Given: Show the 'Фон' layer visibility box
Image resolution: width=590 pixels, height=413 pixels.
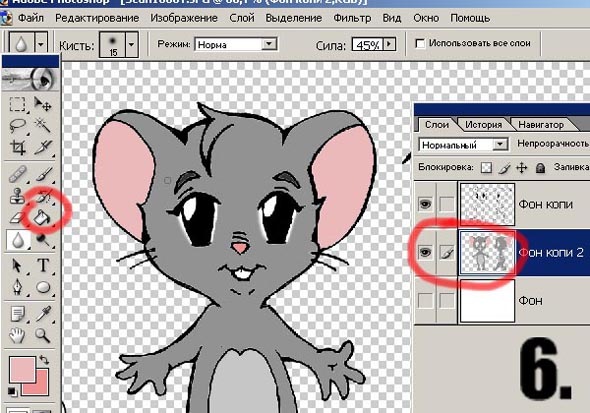Looking at the screenshot, I should point(425,301).
